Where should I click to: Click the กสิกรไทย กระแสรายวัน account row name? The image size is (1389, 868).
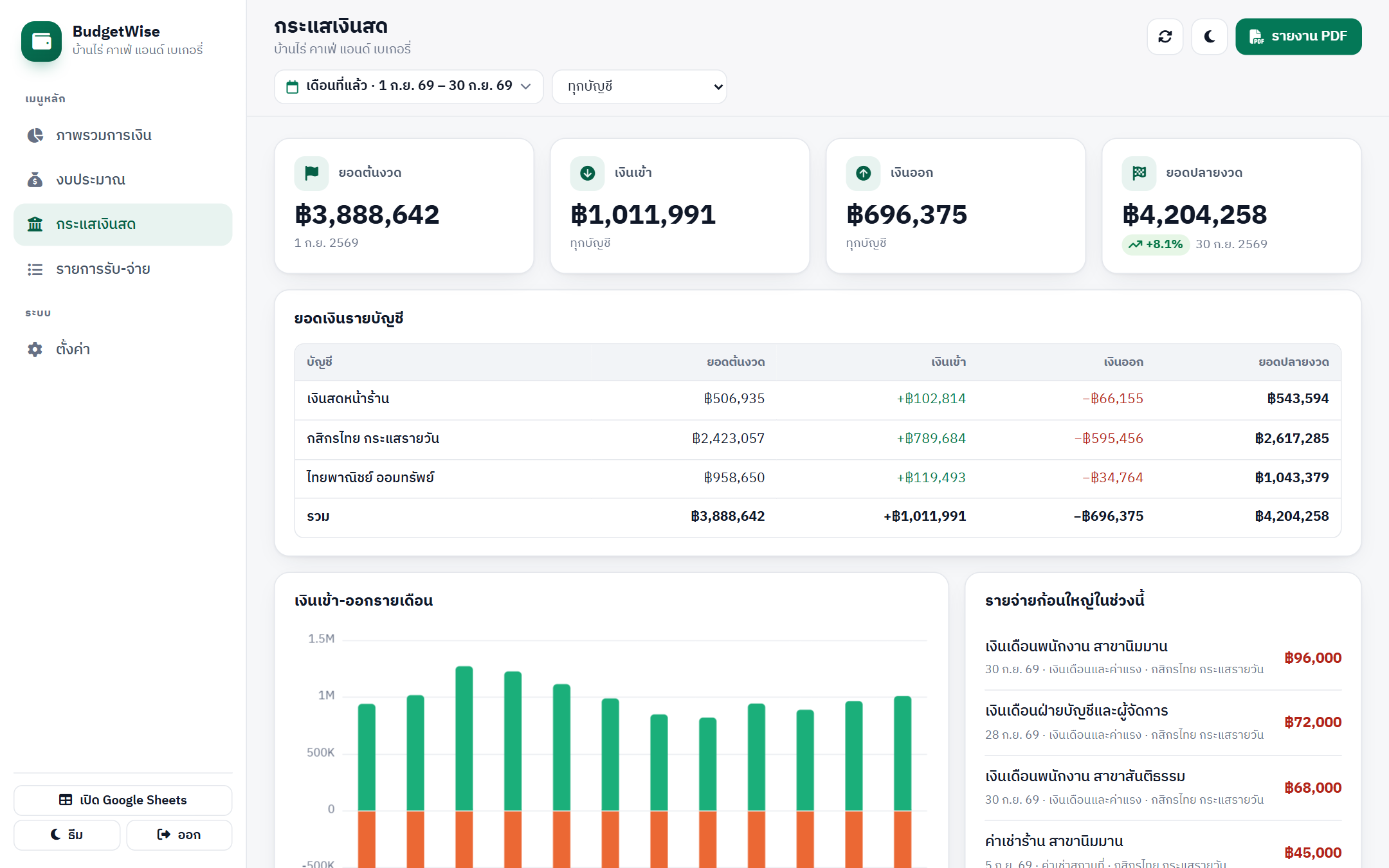click(x=373, y=439)
